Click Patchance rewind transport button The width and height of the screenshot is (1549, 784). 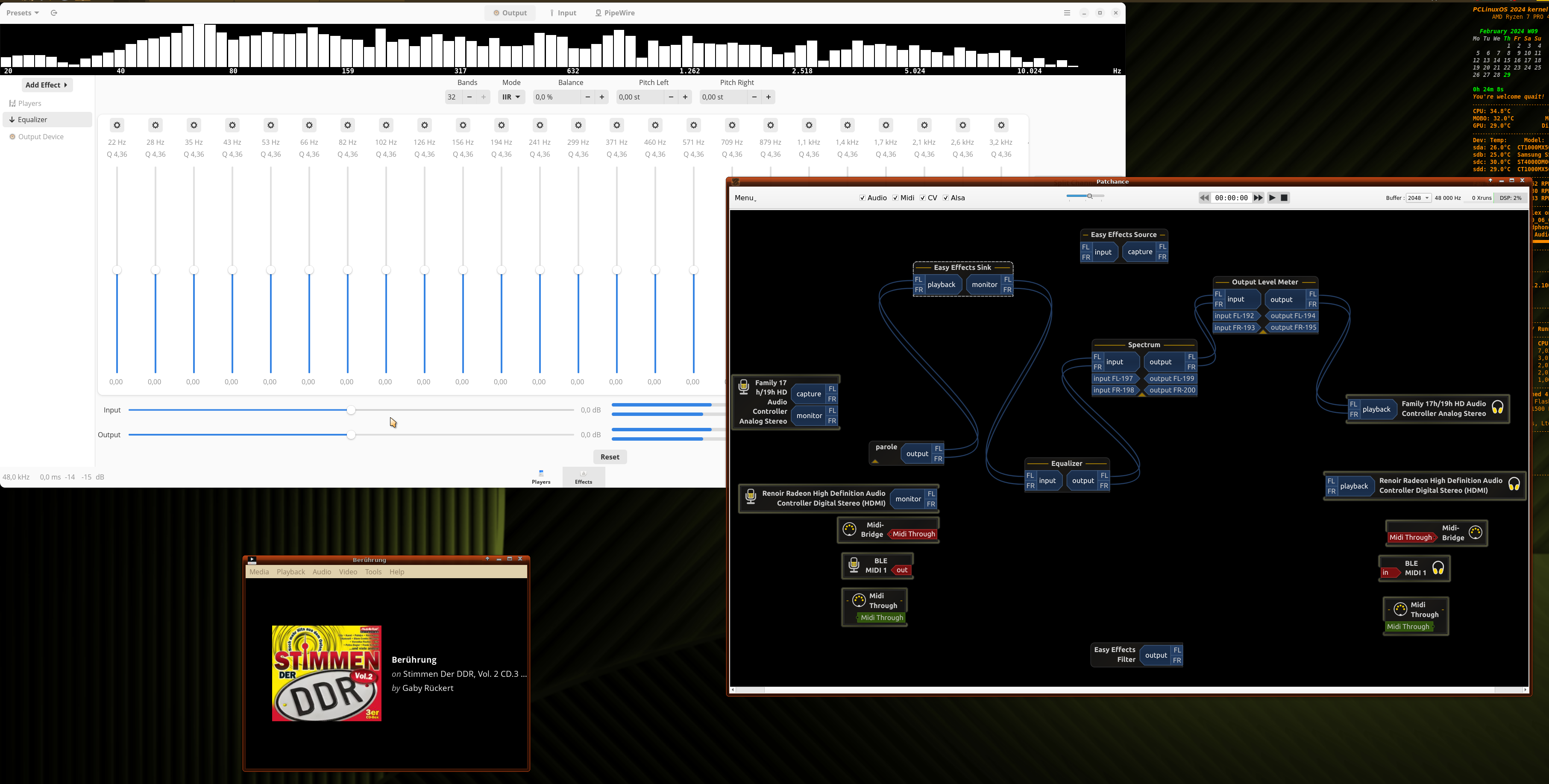click(x=1203, y=198)
